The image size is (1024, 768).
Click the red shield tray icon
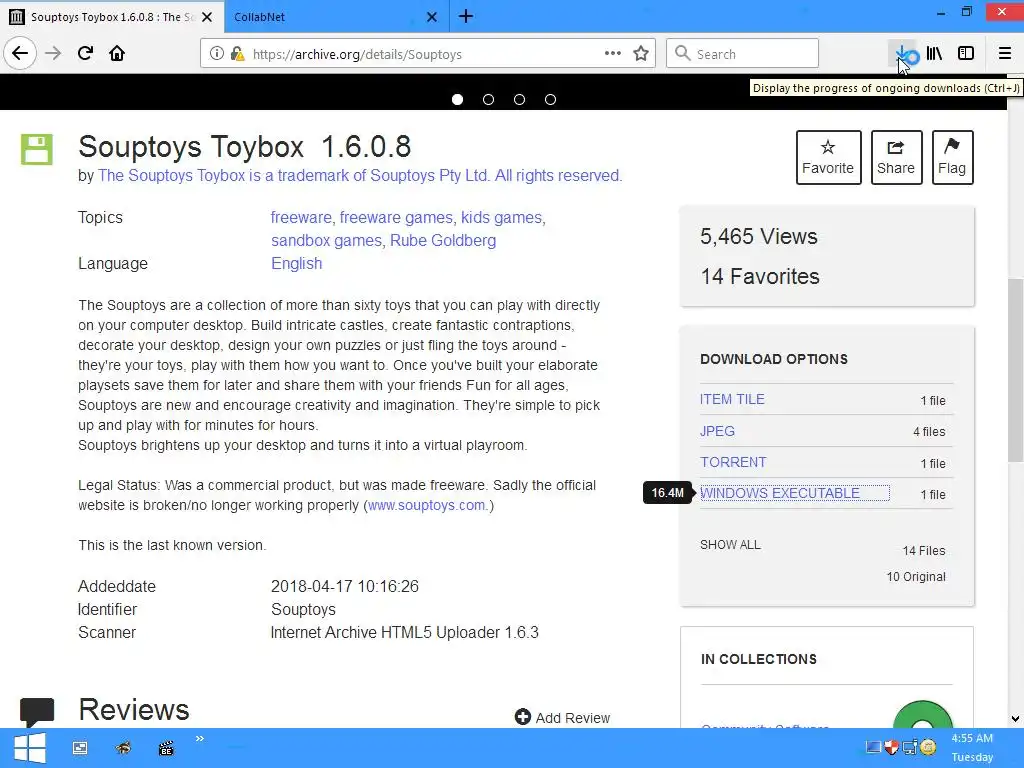pos(891,746)
